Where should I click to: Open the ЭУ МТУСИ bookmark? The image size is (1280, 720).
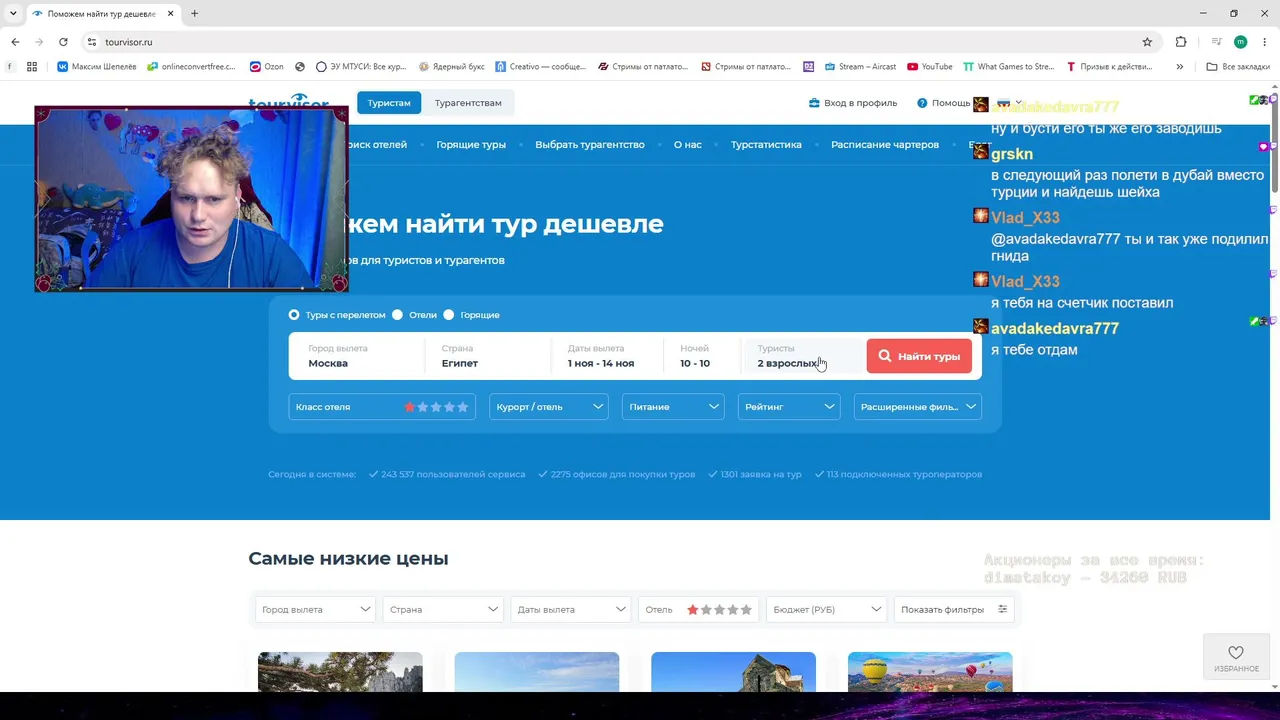click(361, 67)
